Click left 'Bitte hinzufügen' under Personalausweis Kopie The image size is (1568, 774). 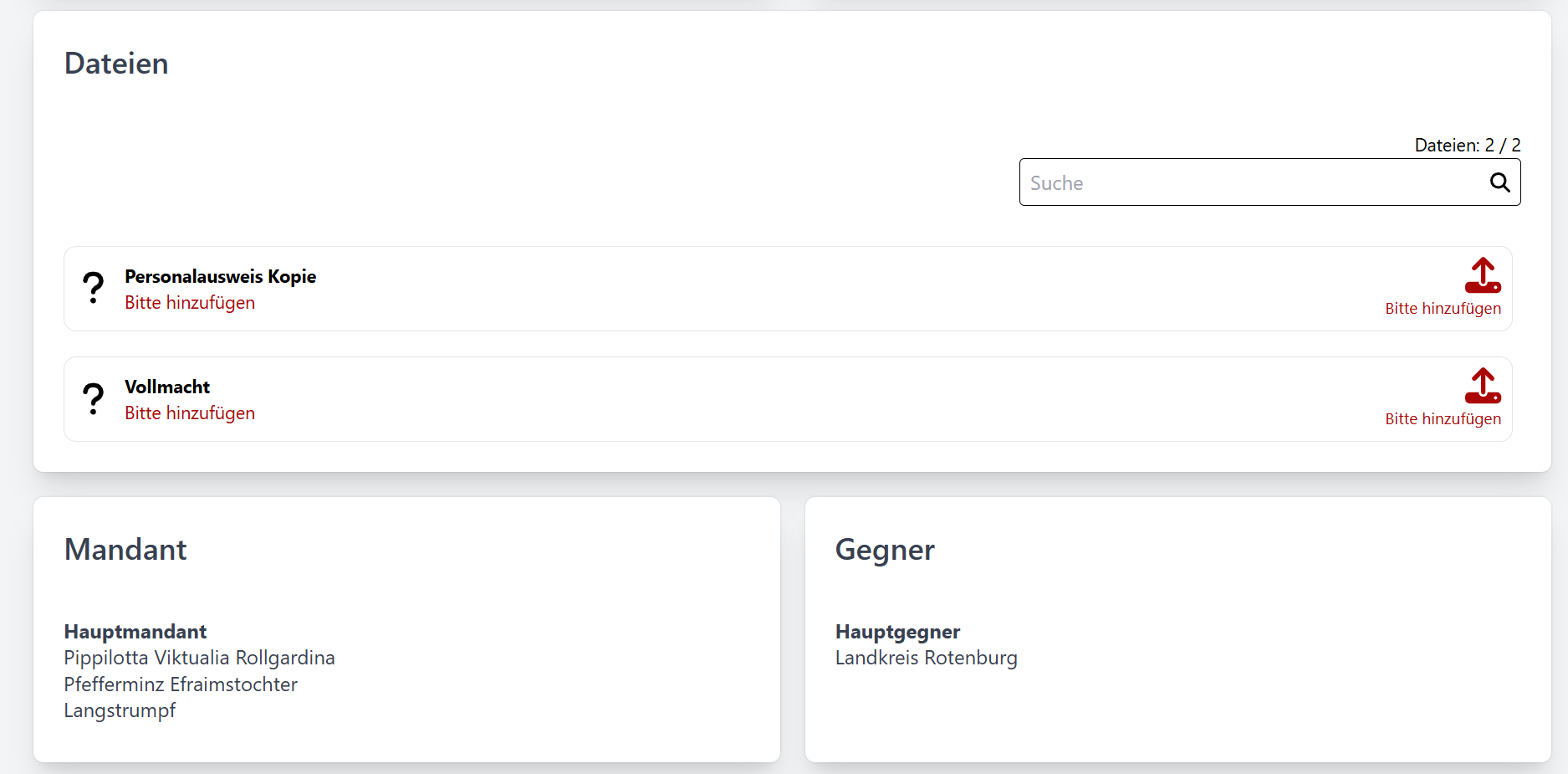coord(190,303)
